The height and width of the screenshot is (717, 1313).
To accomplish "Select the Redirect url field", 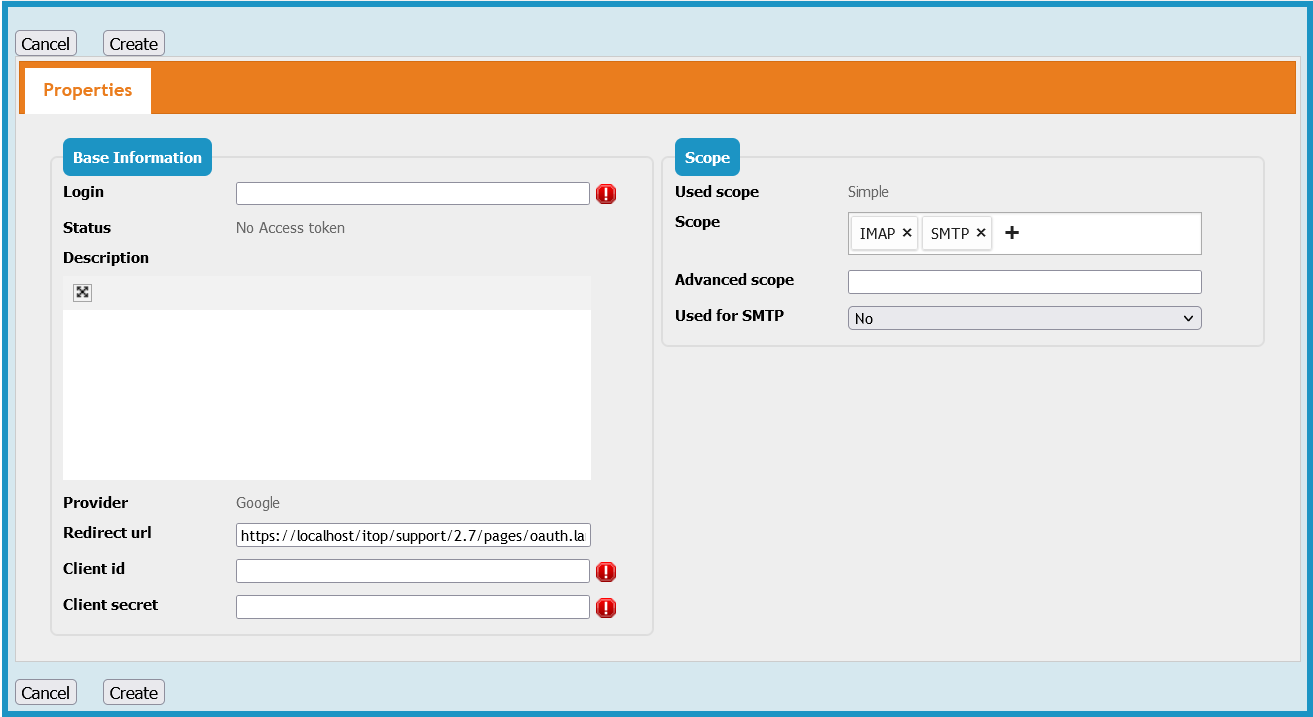I will pos(412,536).
